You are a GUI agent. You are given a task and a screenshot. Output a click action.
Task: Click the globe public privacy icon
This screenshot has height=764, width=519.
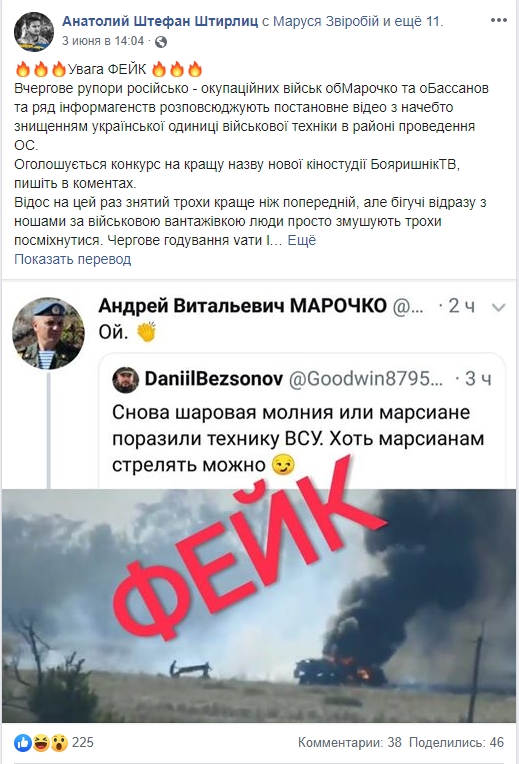point(160,42)
